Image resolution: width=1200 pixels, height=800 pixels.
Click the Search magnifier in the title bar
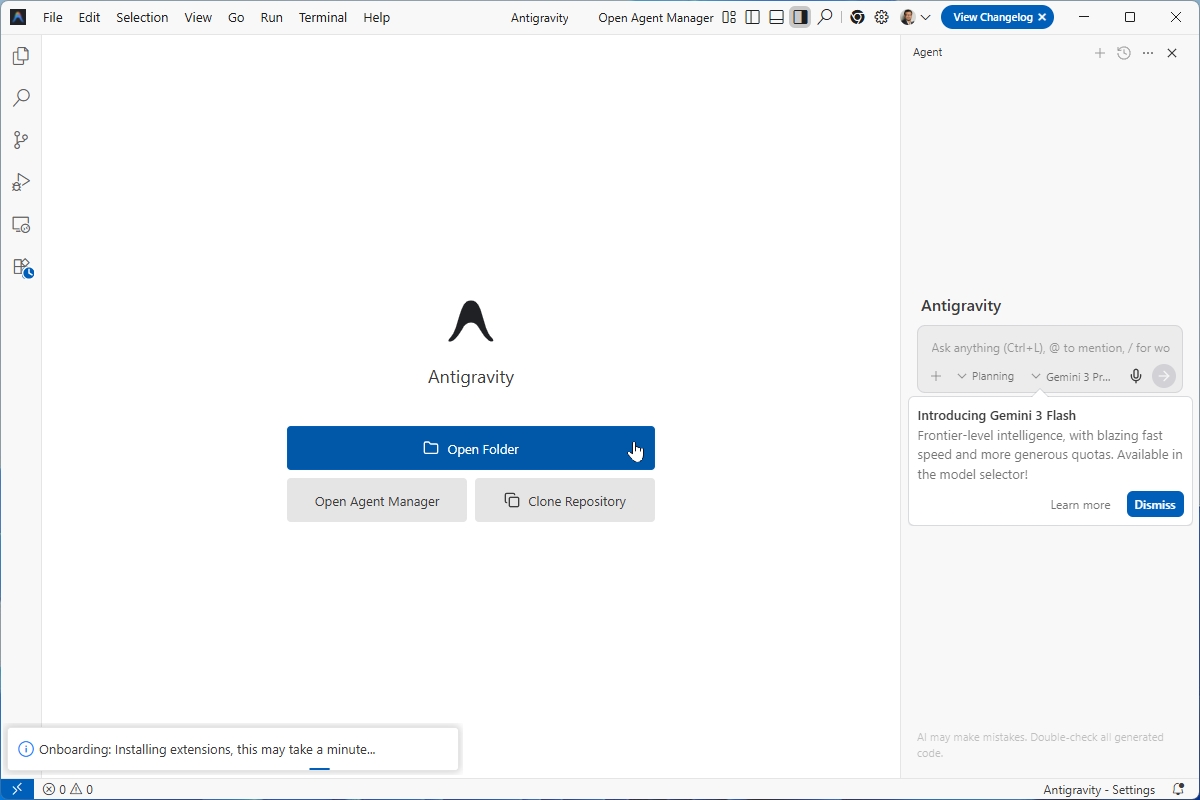pos(825,17)
